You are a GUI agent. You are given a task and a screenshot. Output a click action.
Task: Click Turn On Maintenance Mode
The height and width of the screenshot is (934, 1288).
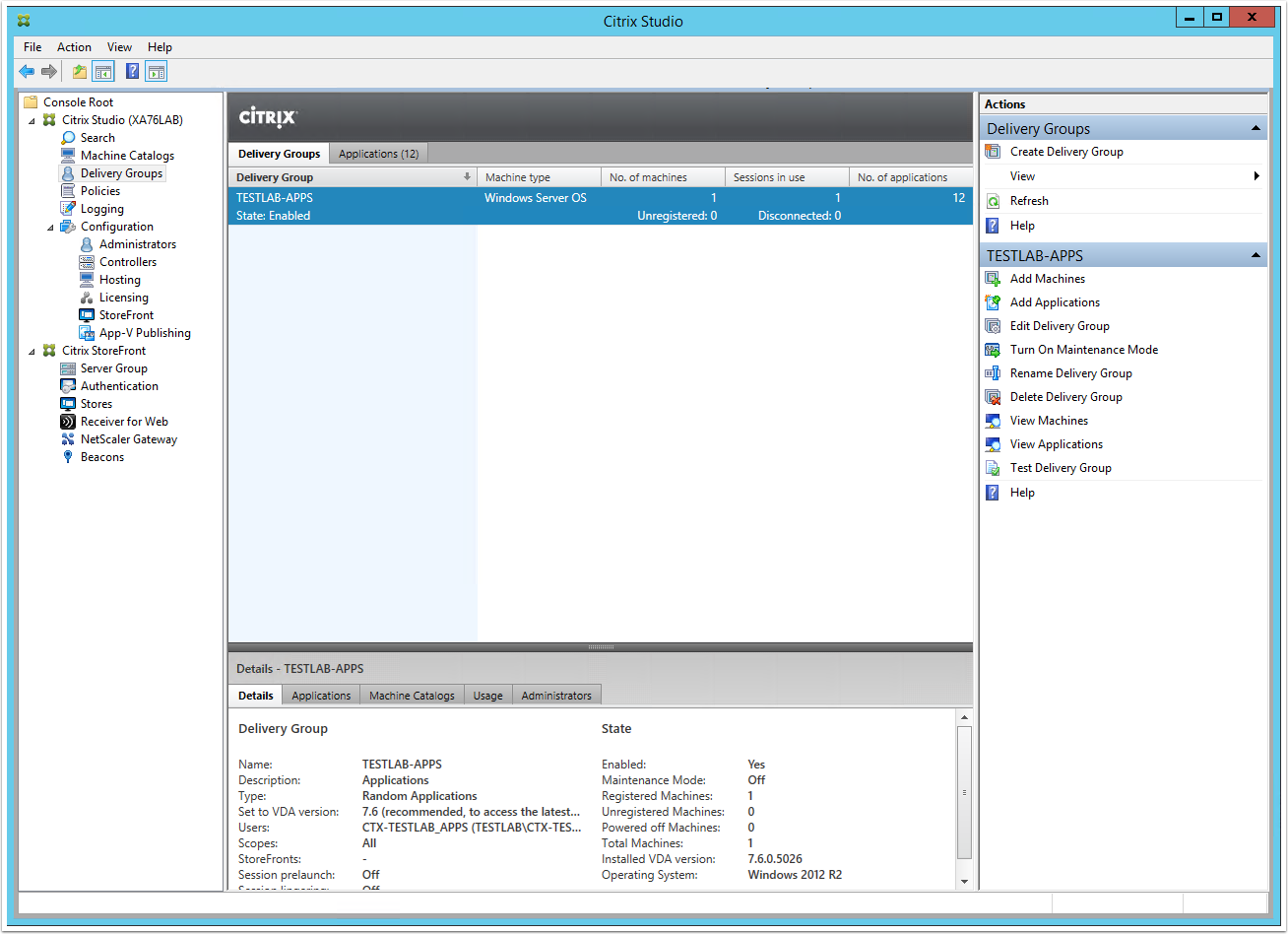click(x=1084, y=350)
